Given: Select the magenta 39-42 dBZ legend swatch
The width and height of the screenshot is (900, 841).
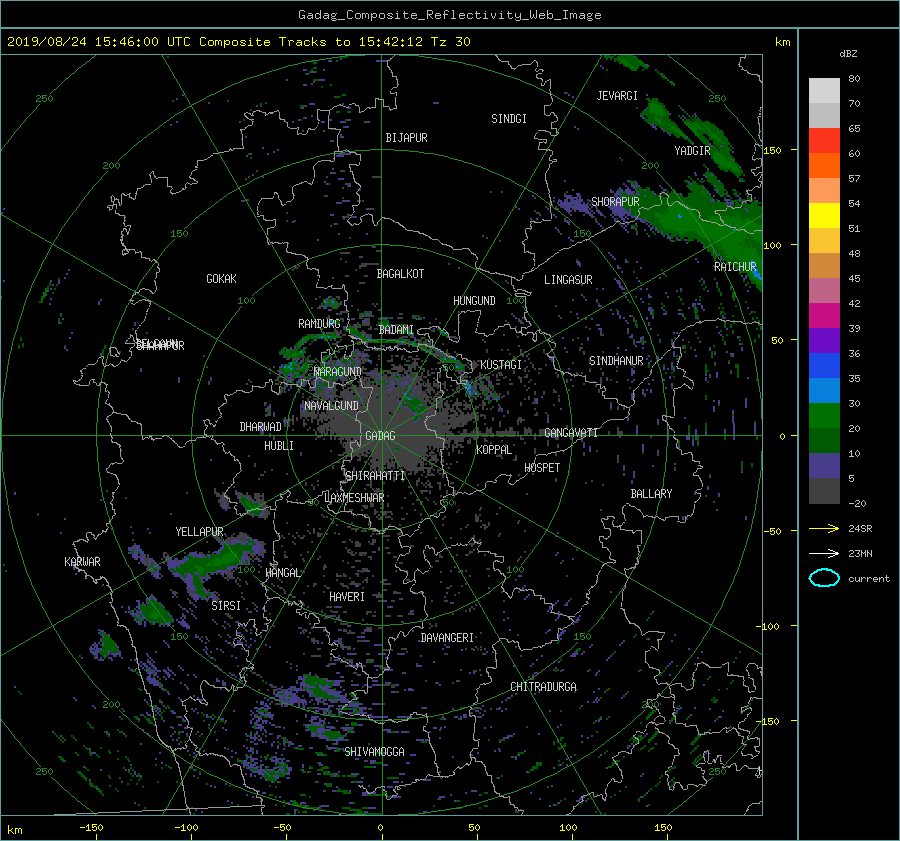Looking at the screenshot, I should 824,316.
